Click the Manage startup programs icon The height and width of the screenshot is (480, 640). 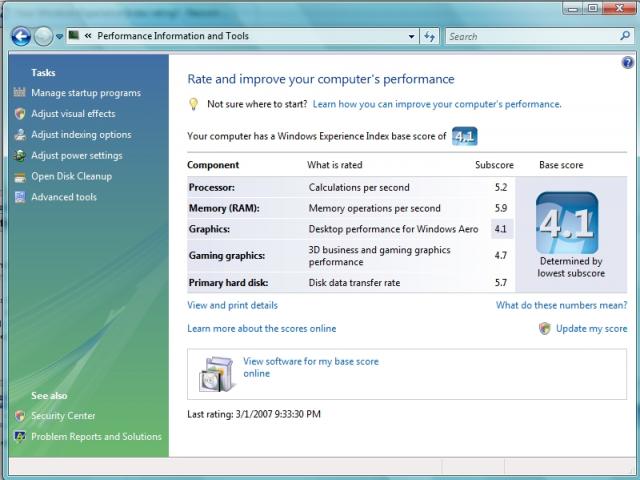[20, 93]
